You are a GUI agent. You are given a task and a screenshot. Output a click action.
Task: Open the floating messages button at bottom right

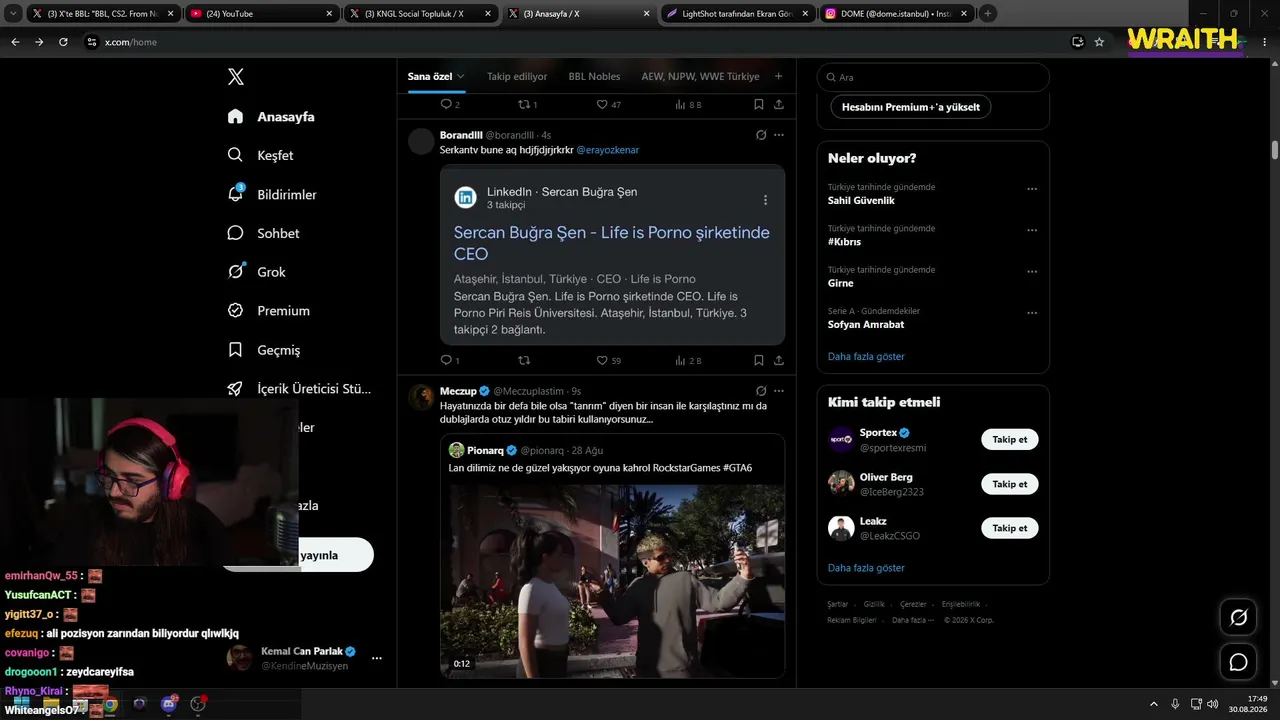tap(1238, 662)
